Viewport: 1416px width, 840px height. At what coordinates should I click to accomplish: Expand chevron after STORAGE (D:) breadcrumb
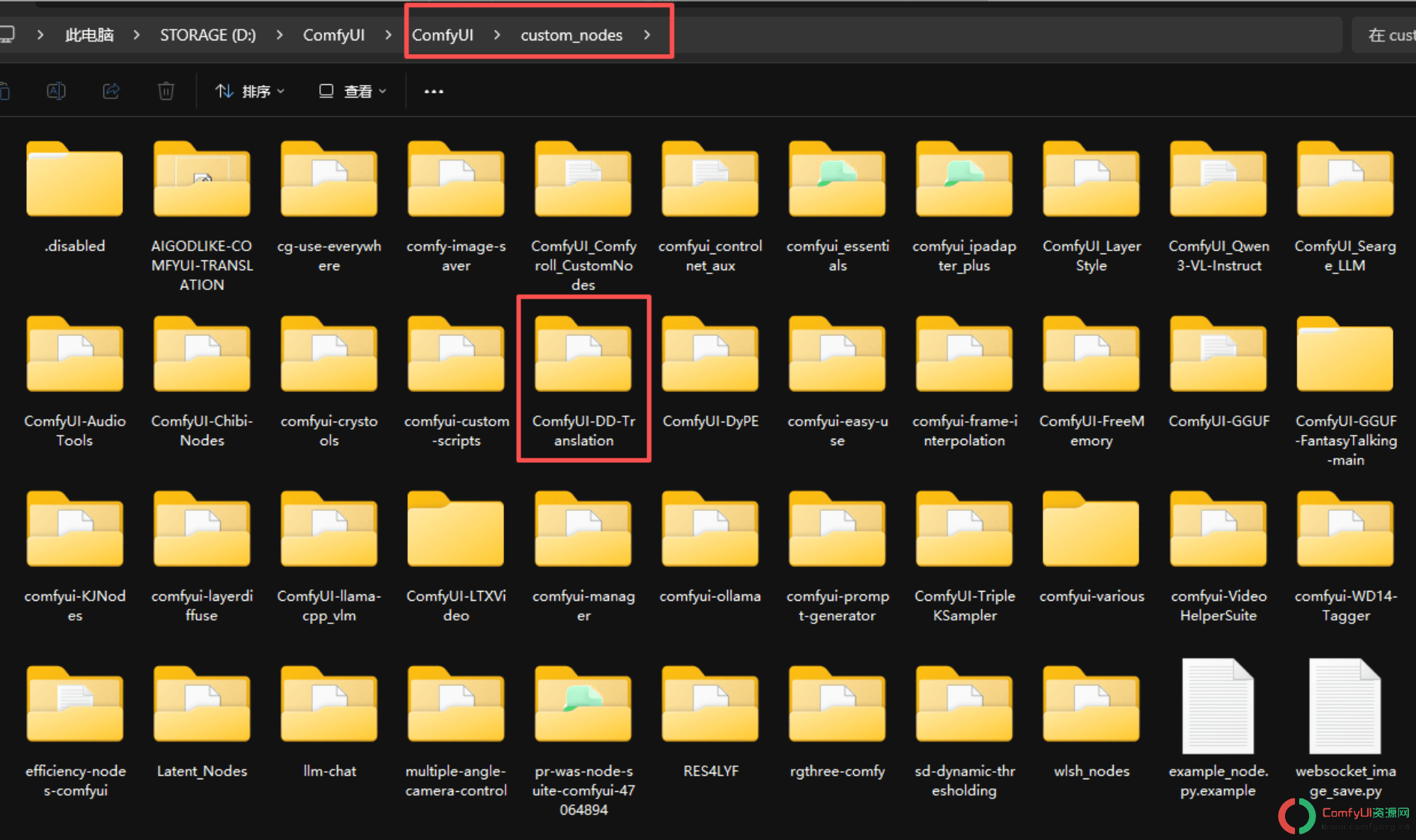click(280, 35)
